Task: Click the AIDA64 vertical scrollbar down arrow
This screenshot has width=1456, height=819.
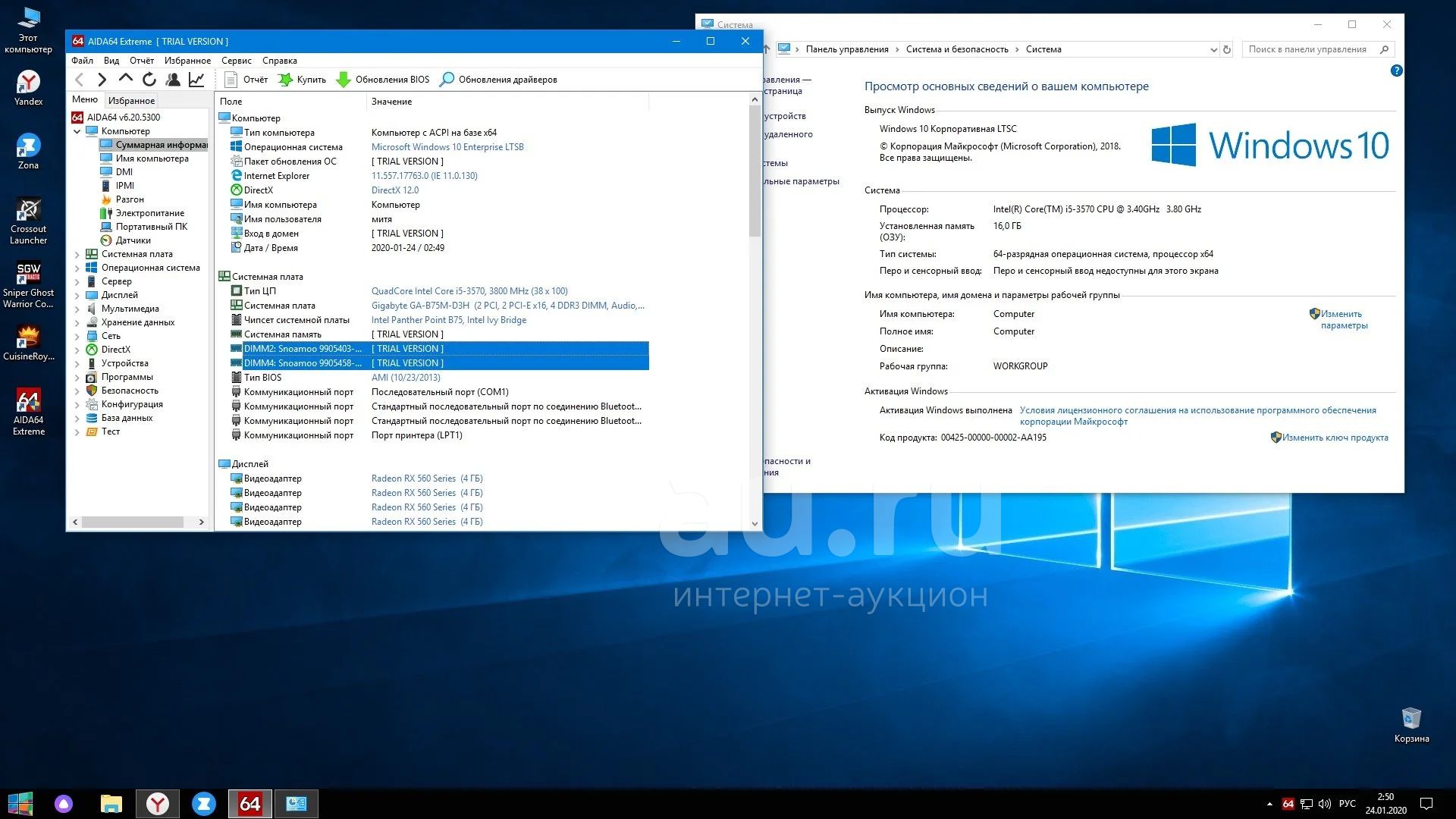Action: pyautogui.click(x=755, y=523)
